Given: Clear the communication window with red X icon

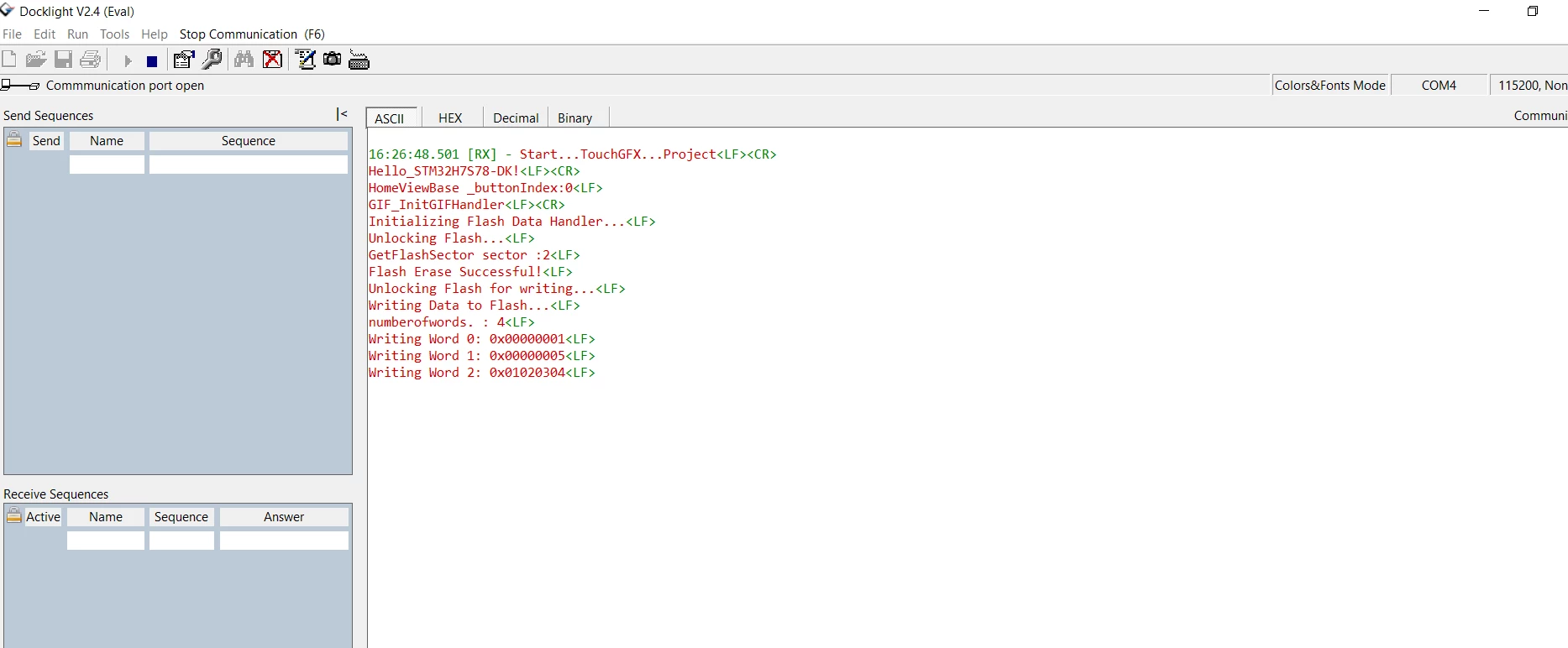Looking at the screenshot, I should (x=272, y=60).
